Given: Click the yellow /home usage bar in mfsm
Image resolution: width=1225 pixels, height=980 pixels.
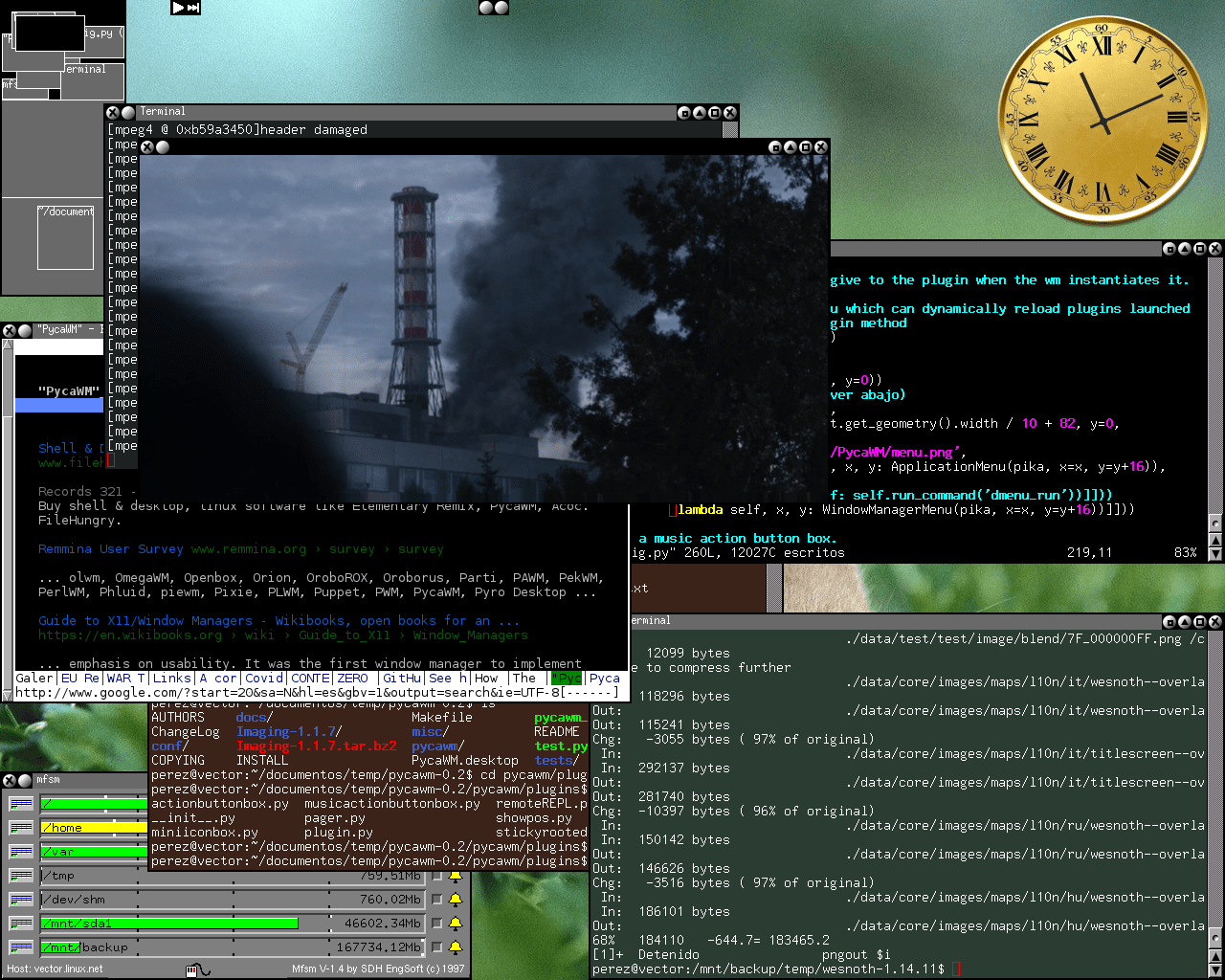Looking at the screenshot, I should (95, 828).
